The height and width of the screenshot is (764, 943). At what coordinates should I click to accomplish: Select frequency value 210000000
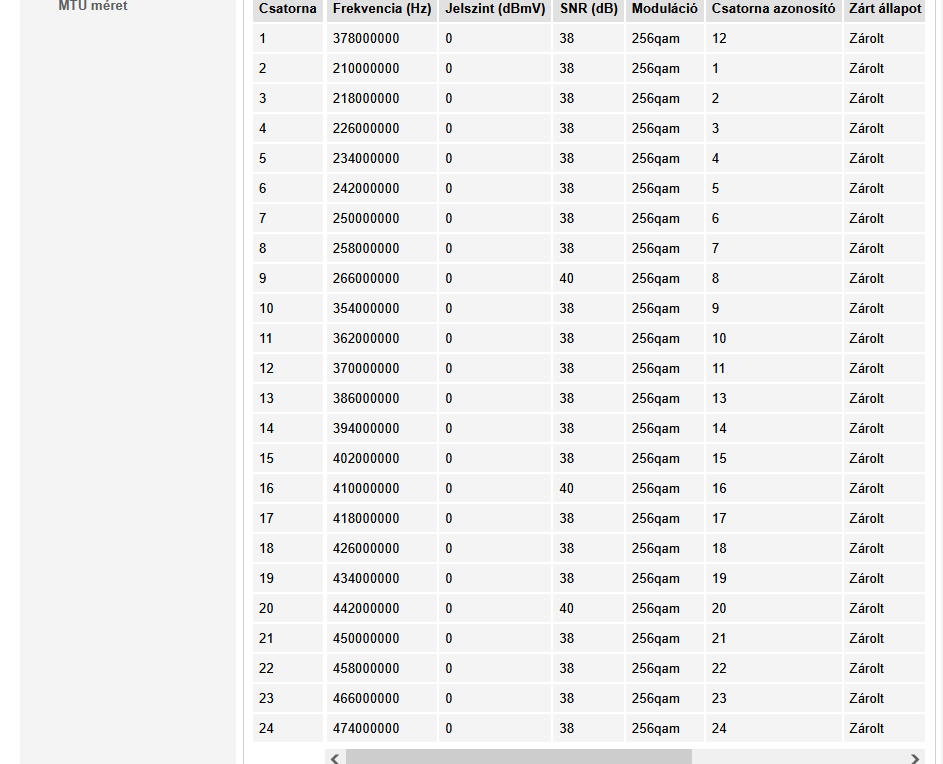(366, 69)
